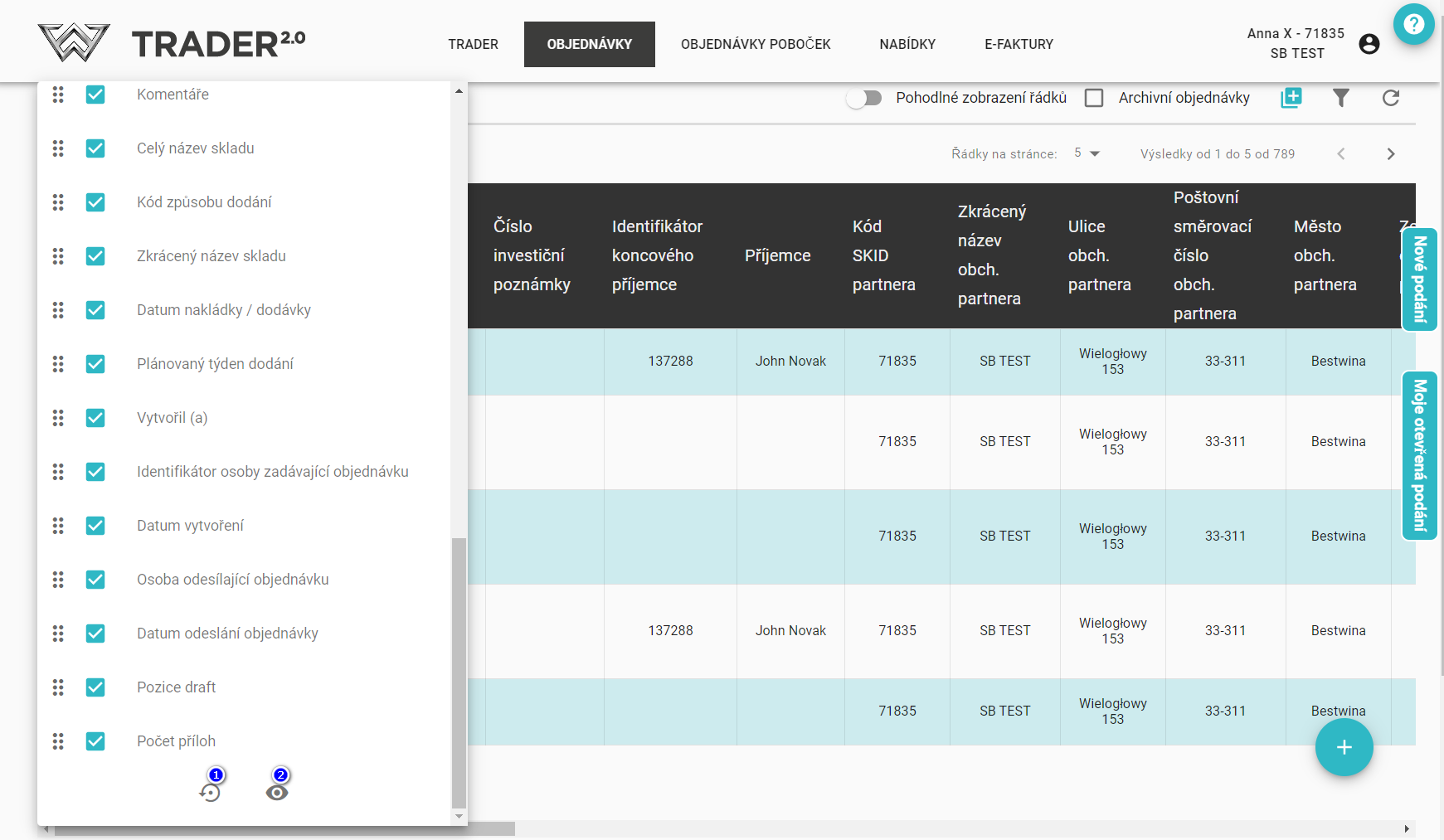Expand the Nové podání side panel
Viewport: 1444px width, 840px height.
coord(1419,279)
